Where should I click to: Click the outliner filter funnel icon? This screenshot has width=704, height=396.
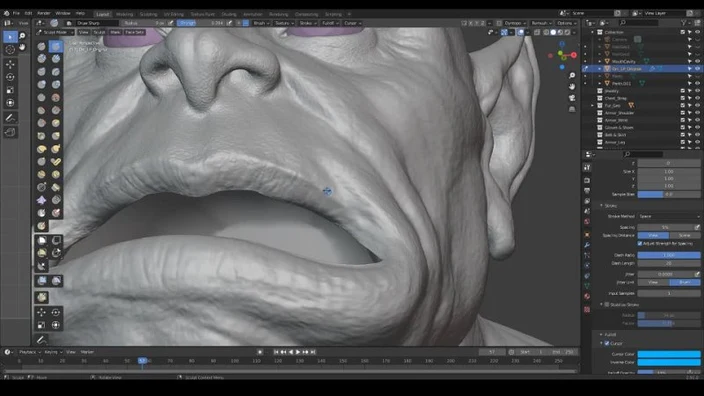[x=683, y=22]
